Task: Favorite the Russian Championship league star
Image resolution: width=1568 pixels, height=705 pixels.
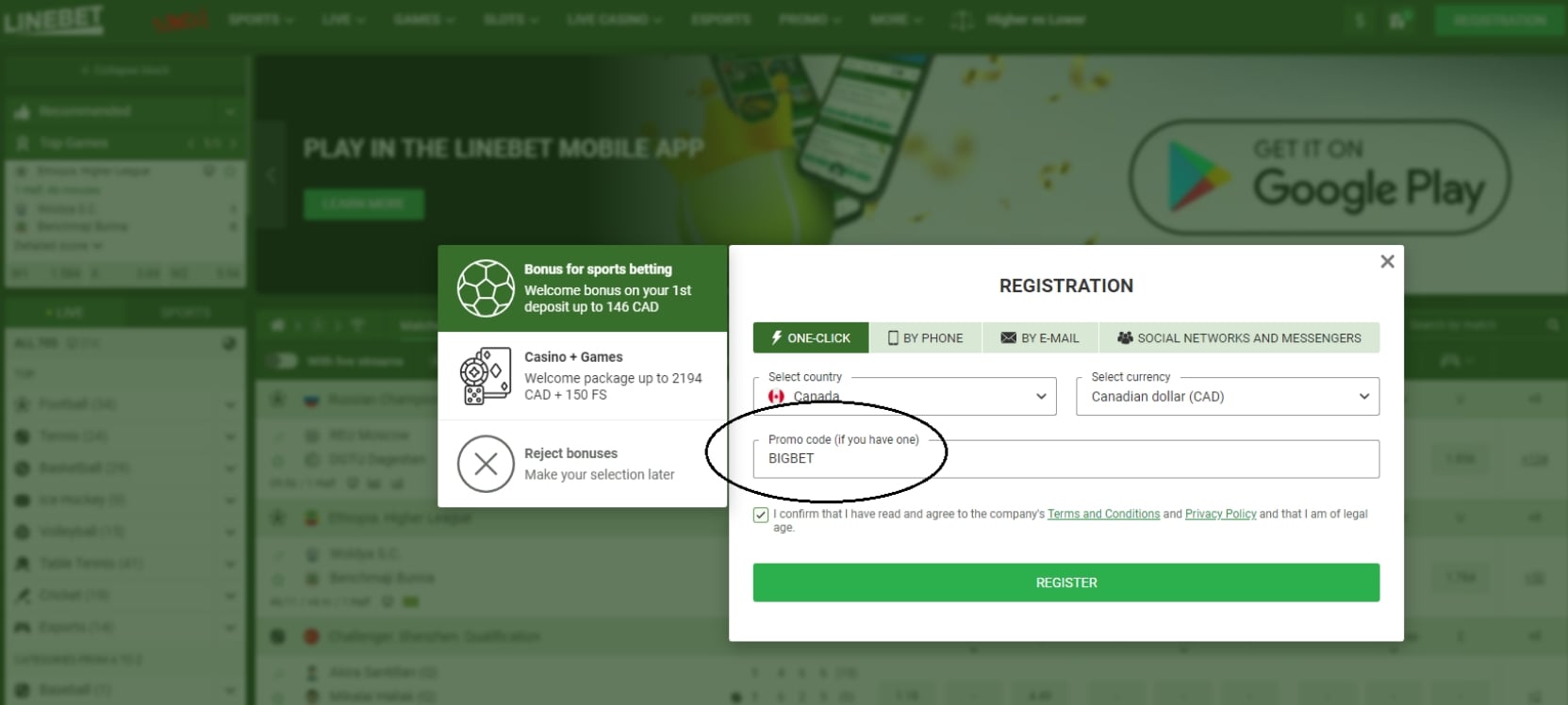Action: 277,400
